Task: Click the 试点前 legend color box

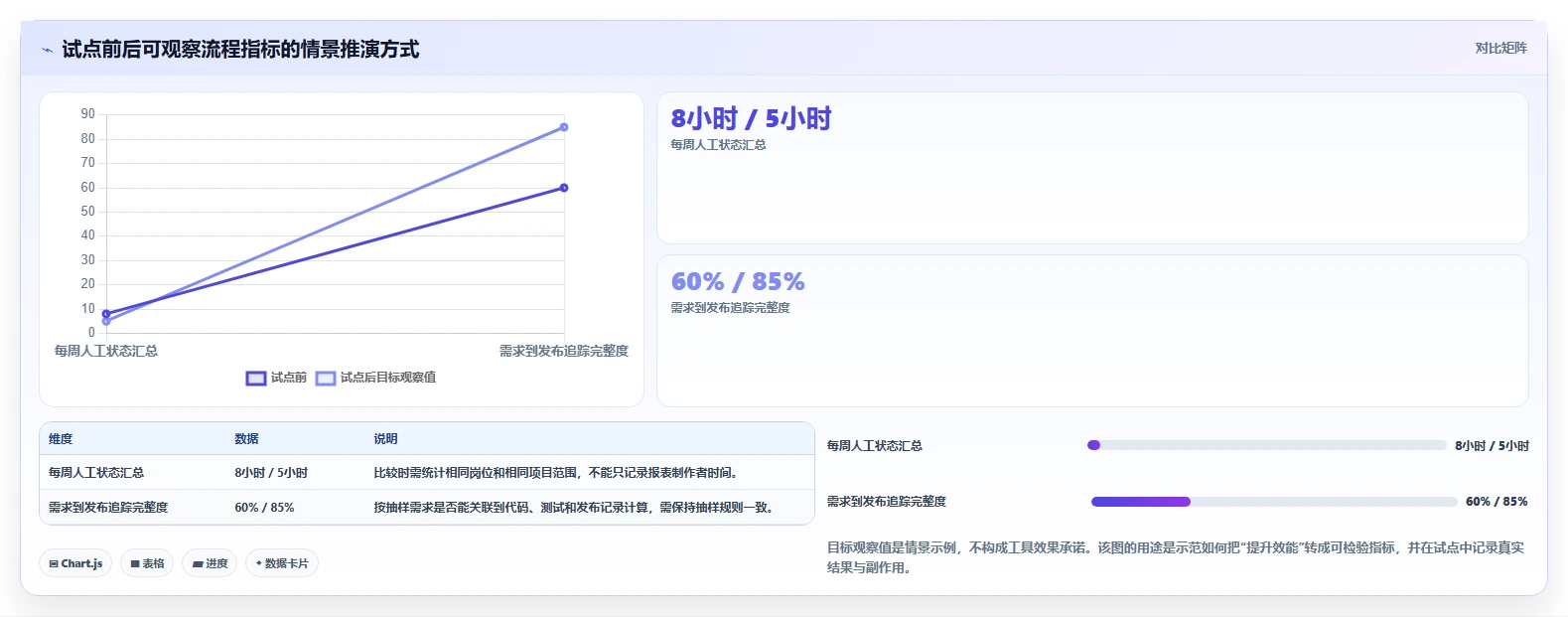Action: (256, 378)
